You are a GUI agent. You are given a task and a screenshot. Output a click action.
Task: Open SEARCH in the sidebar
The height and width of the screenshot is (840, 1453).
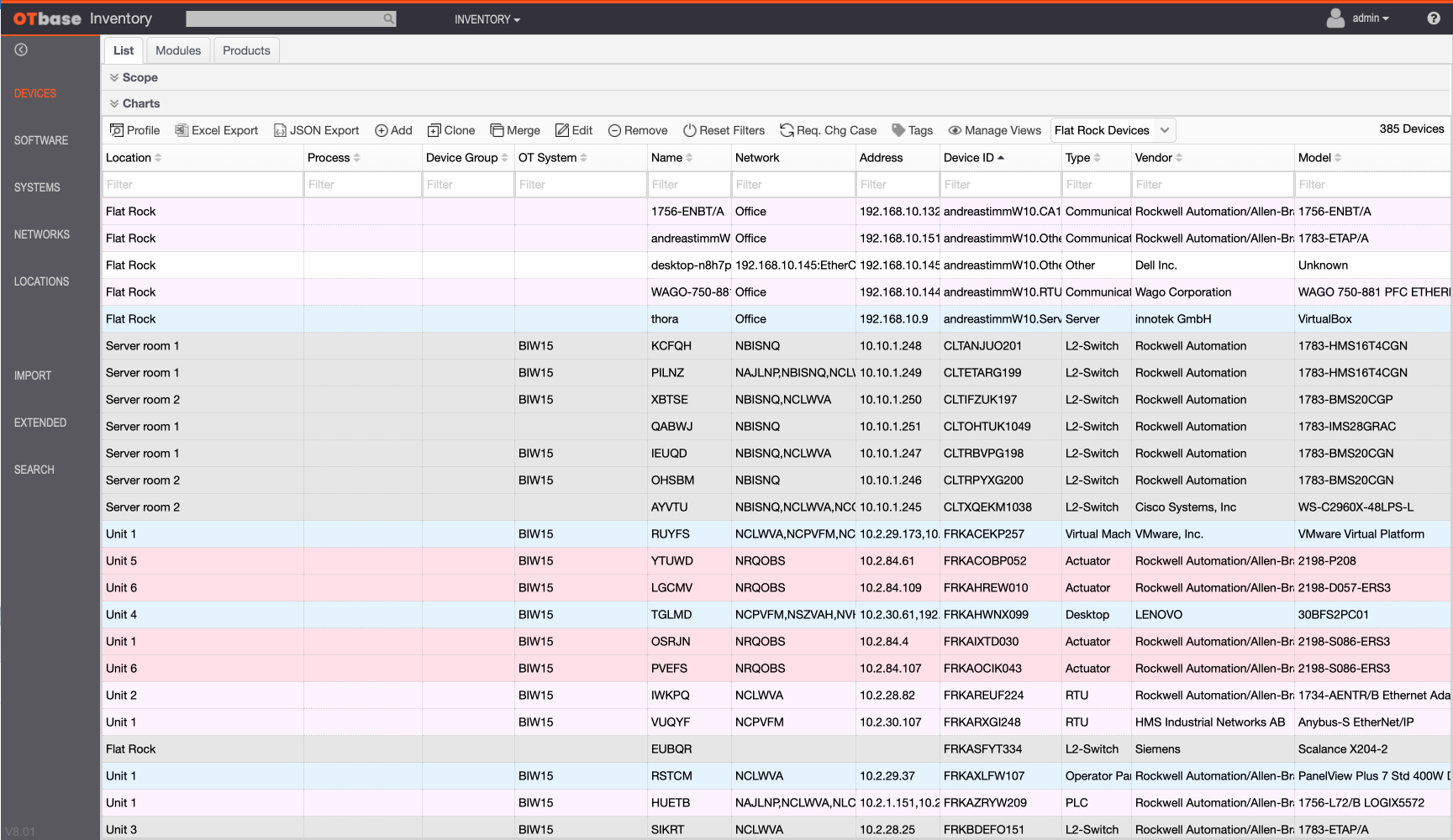(34, 470)
